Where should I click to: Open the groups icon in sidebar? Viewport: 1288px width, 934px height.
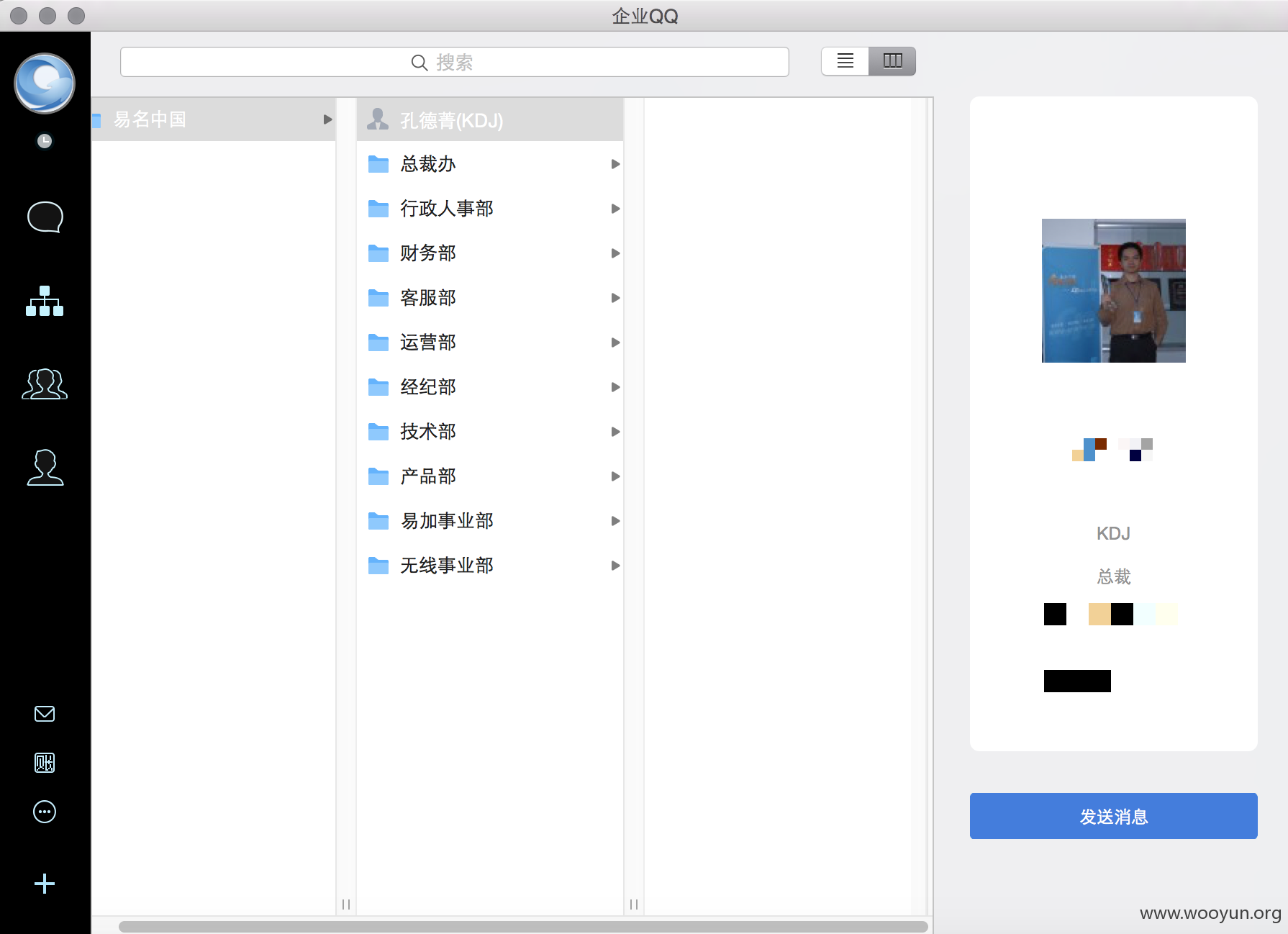[x=45, y=384]
